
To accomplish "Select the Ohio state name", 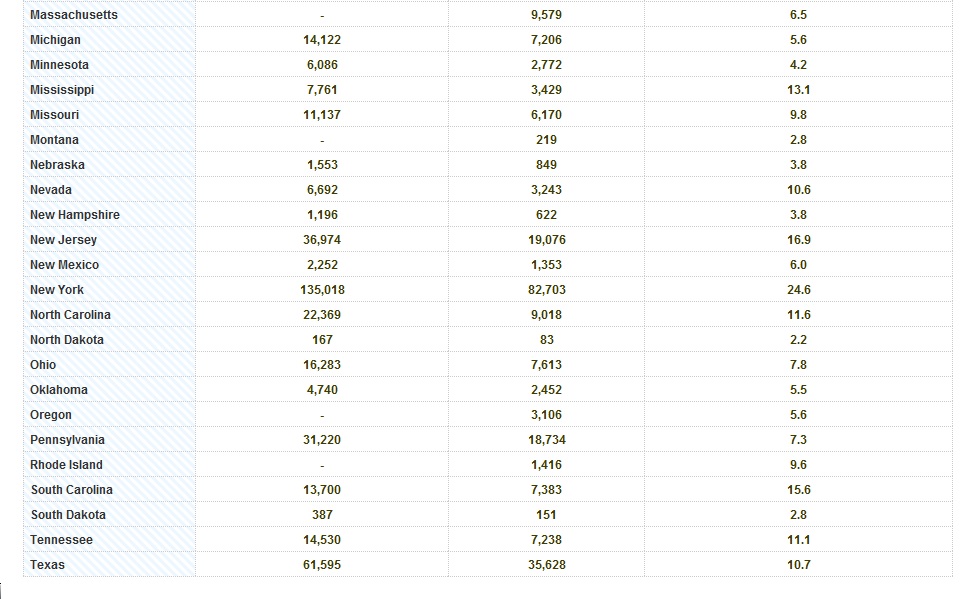I will [x=43, y=365].
